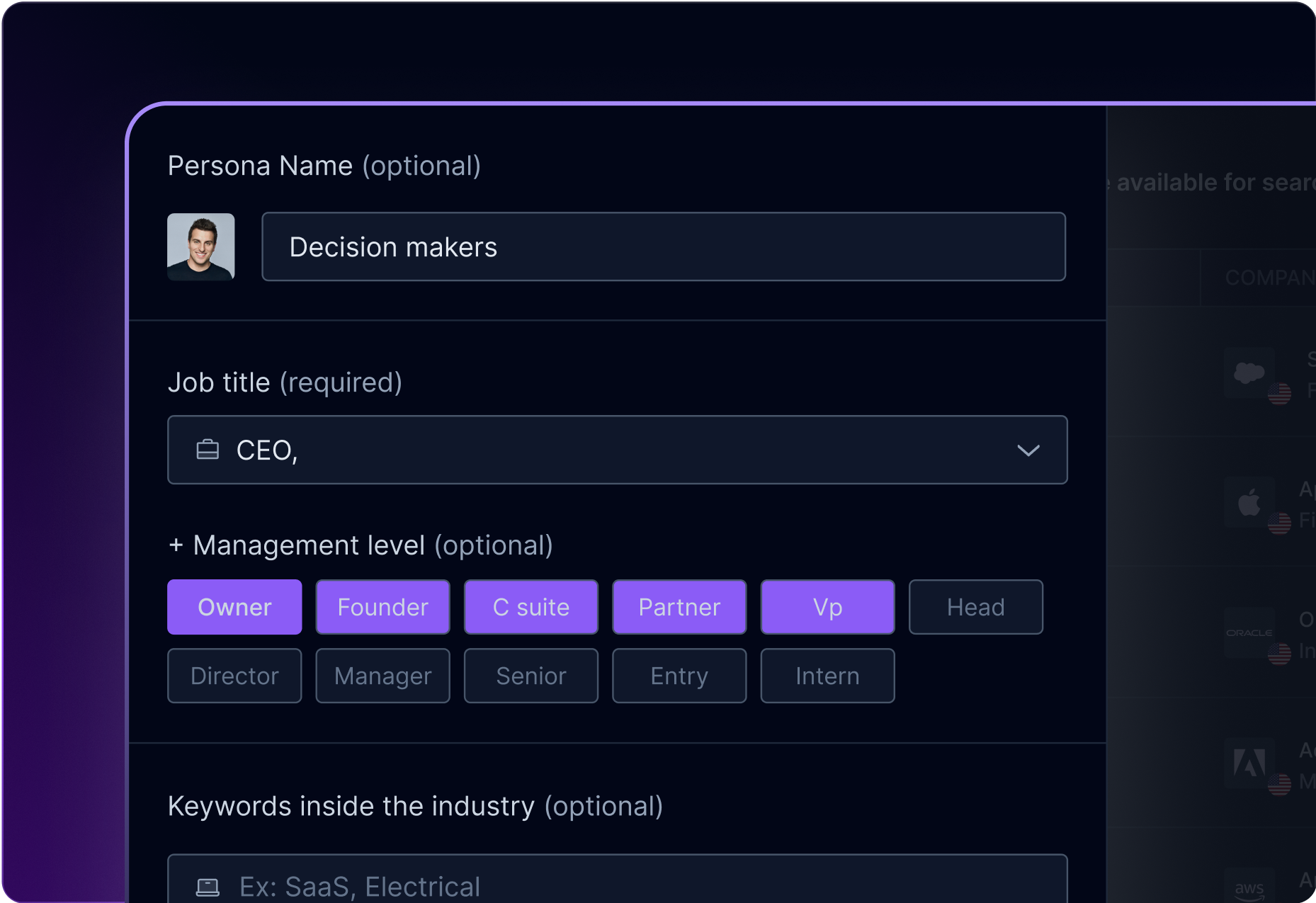Select the Manager level button

coord(382,676)
